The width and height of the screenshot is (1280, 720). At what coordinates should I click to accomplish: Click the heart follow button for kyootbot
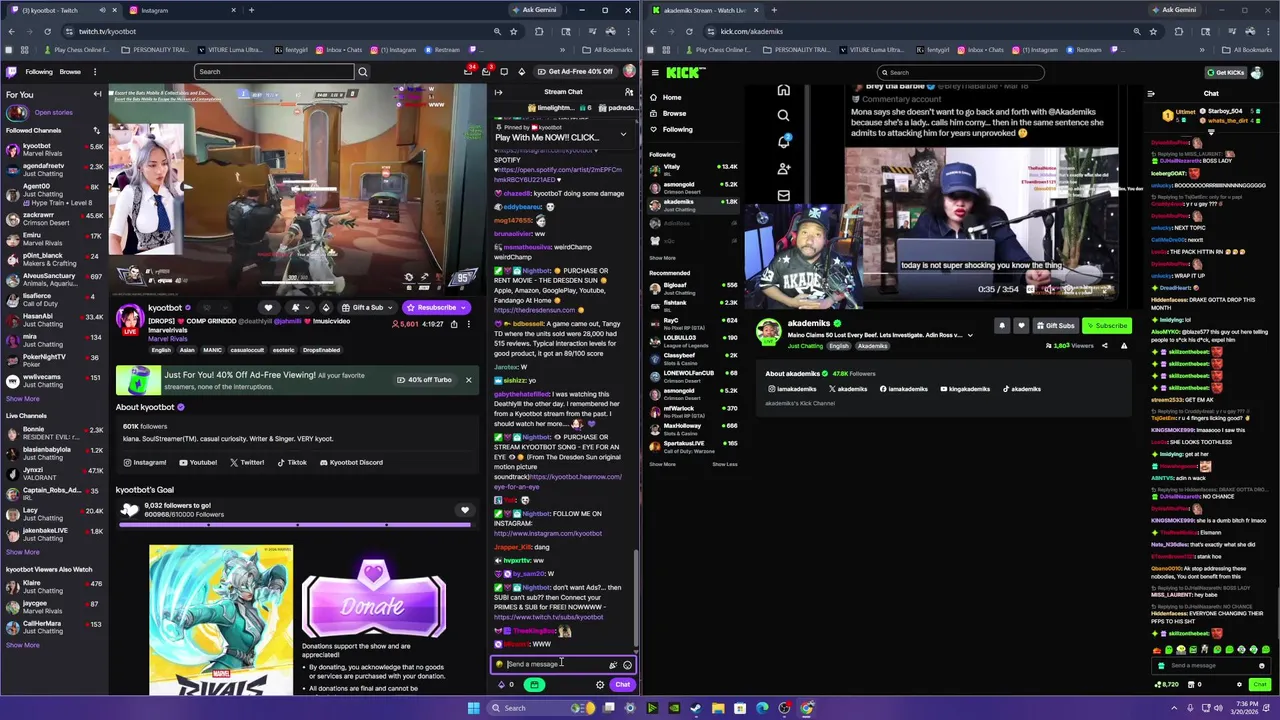click(x=267, y=308)
